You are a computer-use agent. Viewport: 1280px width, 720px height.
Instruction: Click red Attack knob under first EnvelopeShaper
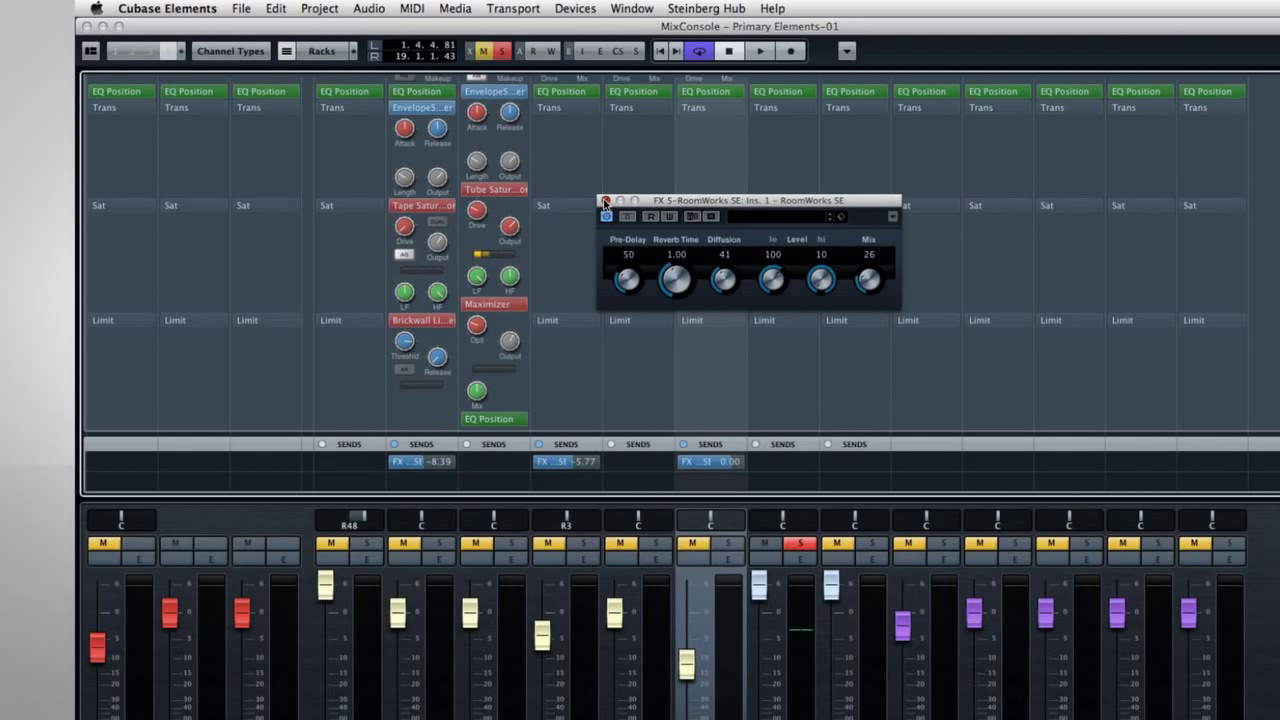coord(404,128)
